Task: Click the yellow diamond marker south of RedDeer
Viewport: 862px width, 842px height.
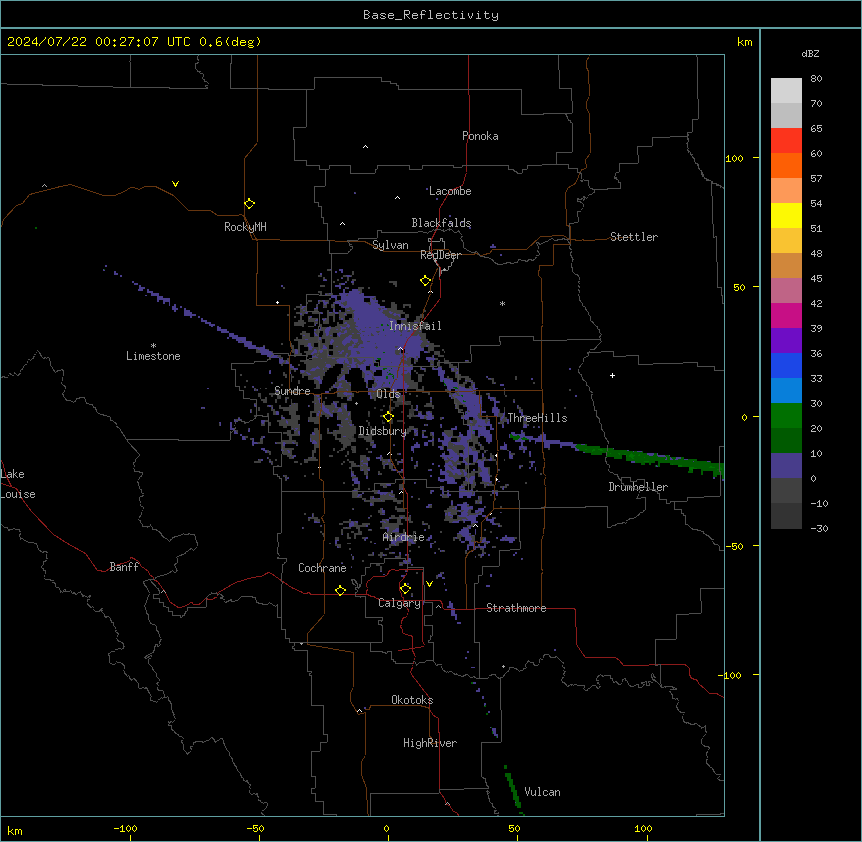Action: tap(426, 281)
